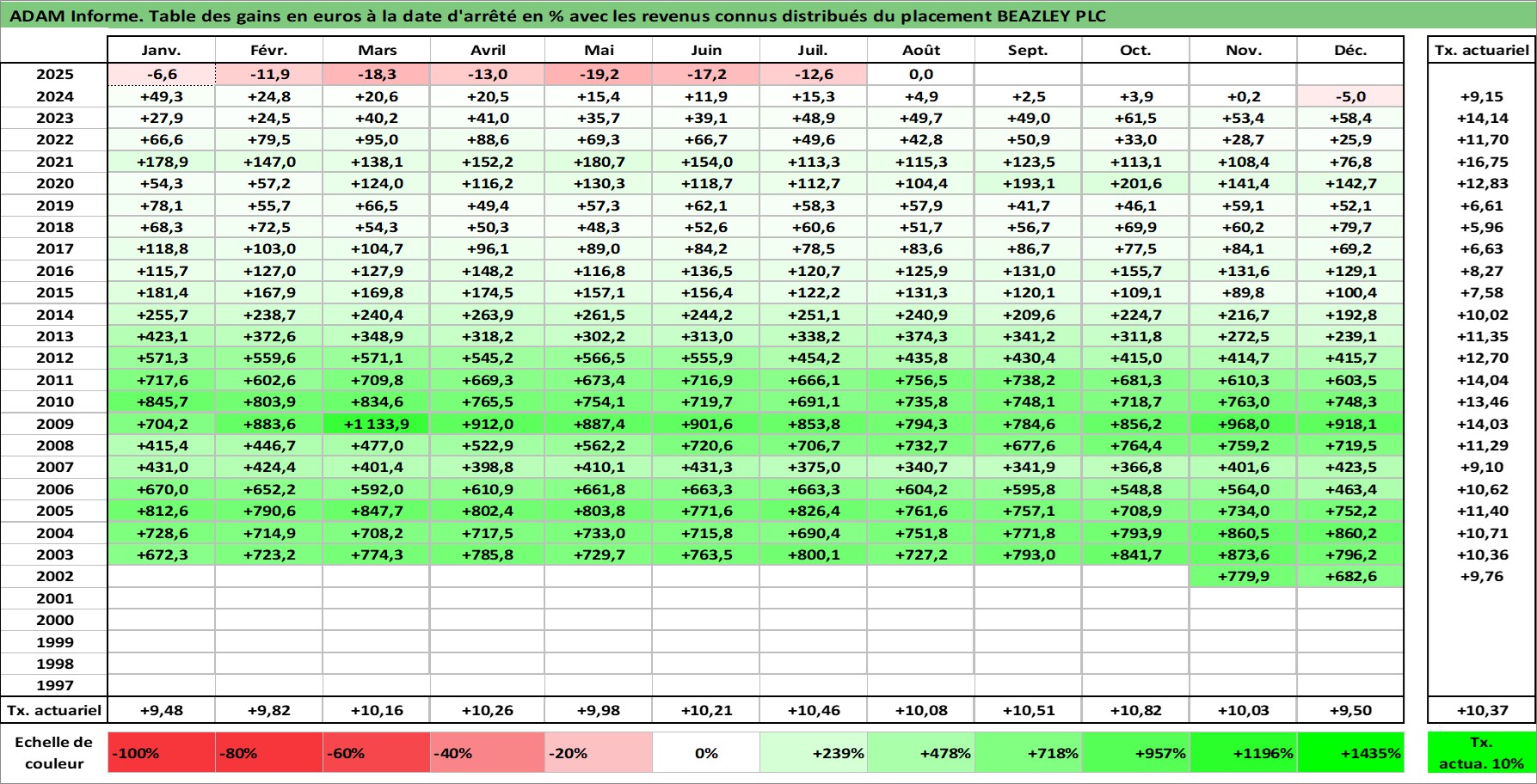Click actuarial rate +16,75 for 2021
The width and height of the screenshot is (1537, 784).
click(x=1481, y=162)
